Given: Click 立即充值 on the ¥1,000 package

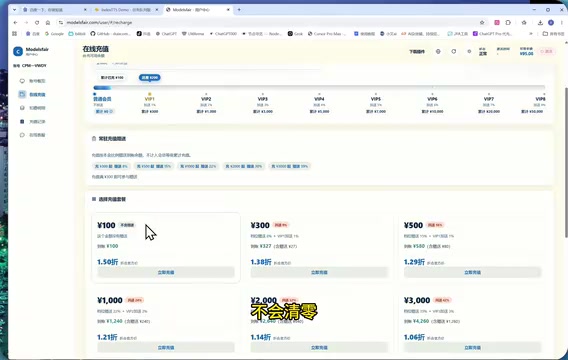Looking at the screenshot, I should pos(166,347).
